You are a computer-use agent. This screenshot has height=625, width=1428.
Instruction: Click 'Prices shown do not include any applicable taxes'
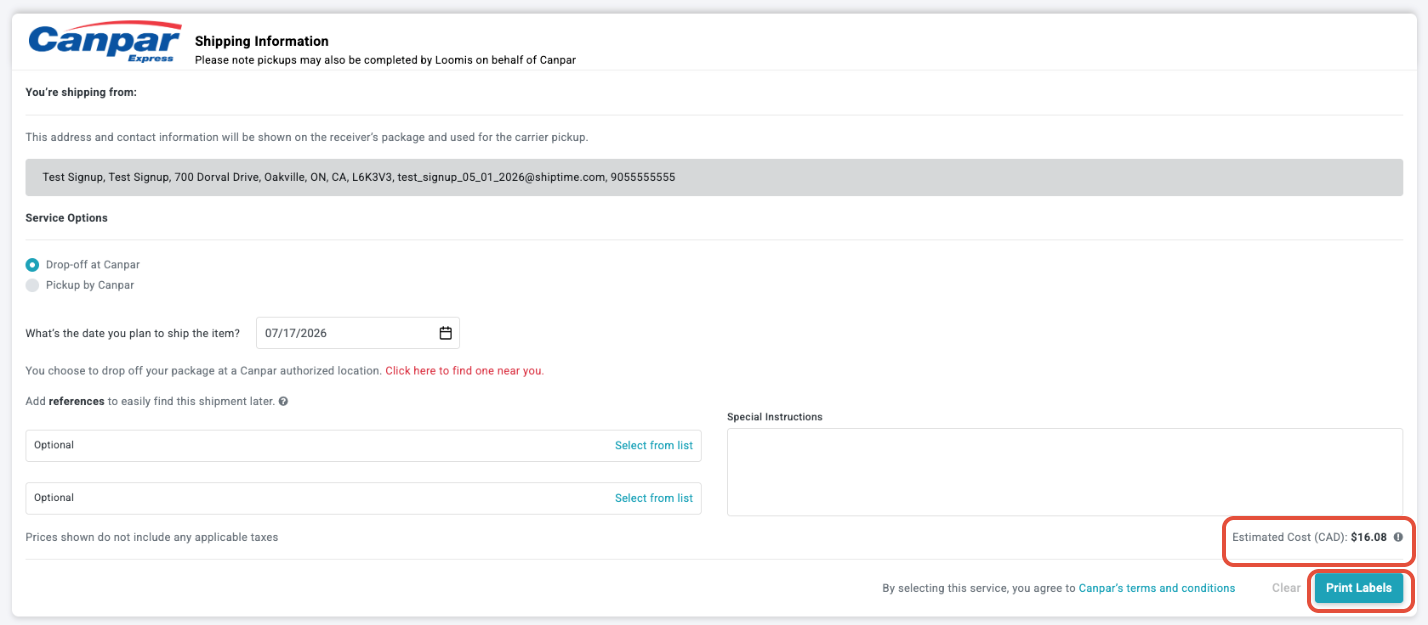152,537
